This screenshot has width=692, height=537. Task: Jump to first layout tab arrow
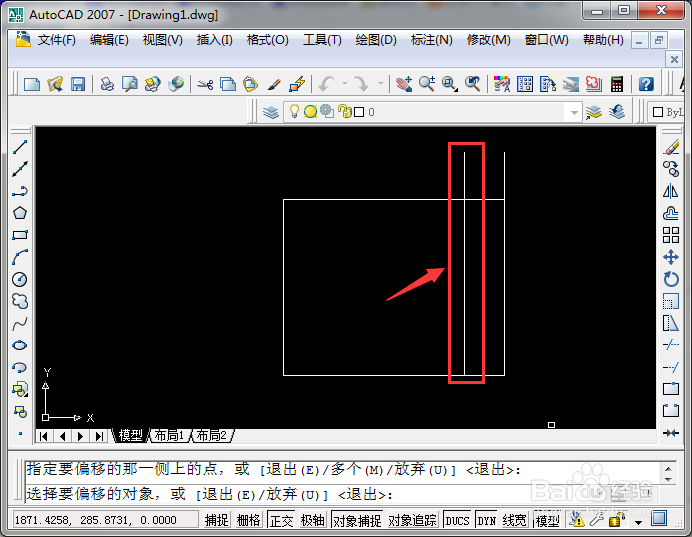(x=44, y=436)
